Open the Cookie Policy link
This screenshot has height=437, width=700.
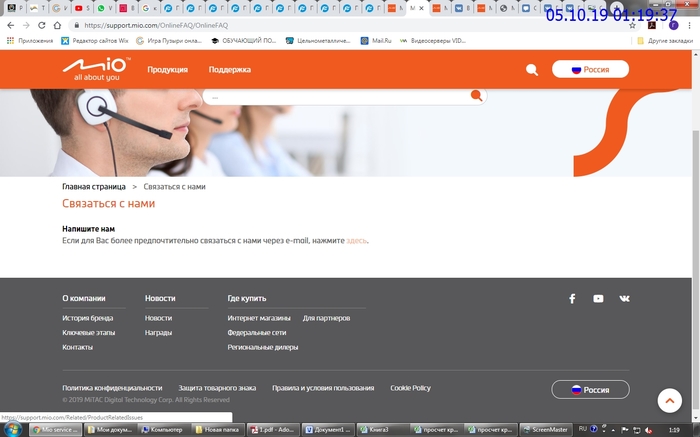410,388
